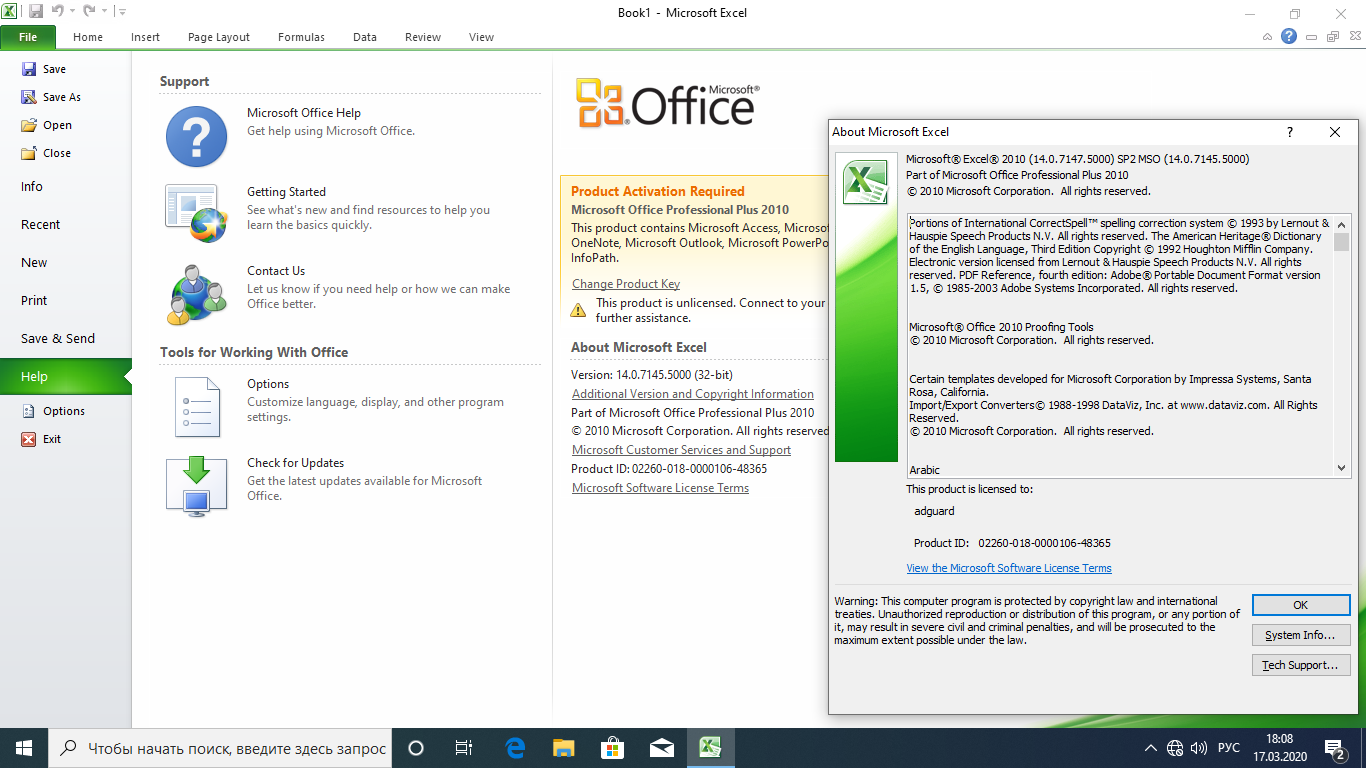Click the volume speaker tray icon
The height and width of the screenshot is (768, 1366).
(x=1200, y=748)
